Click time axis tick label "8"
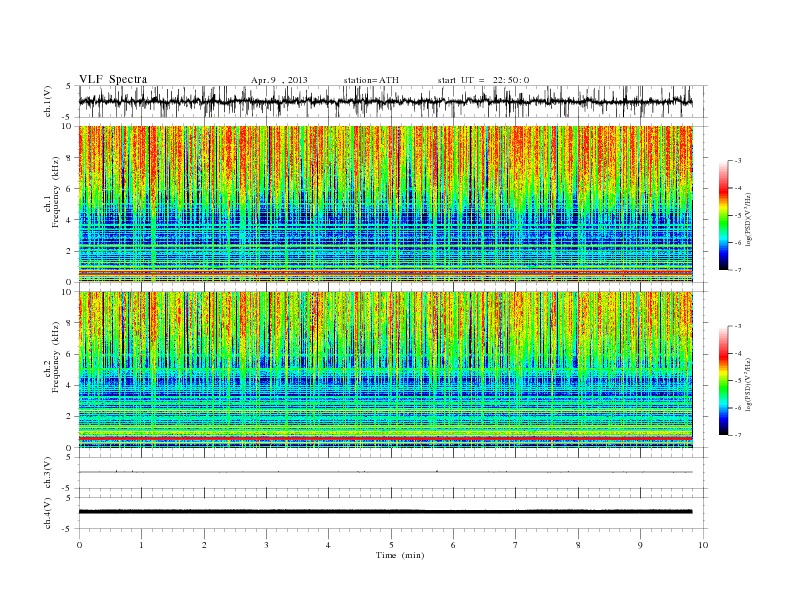Screen dimensions: 792x612 click(578, 545)
